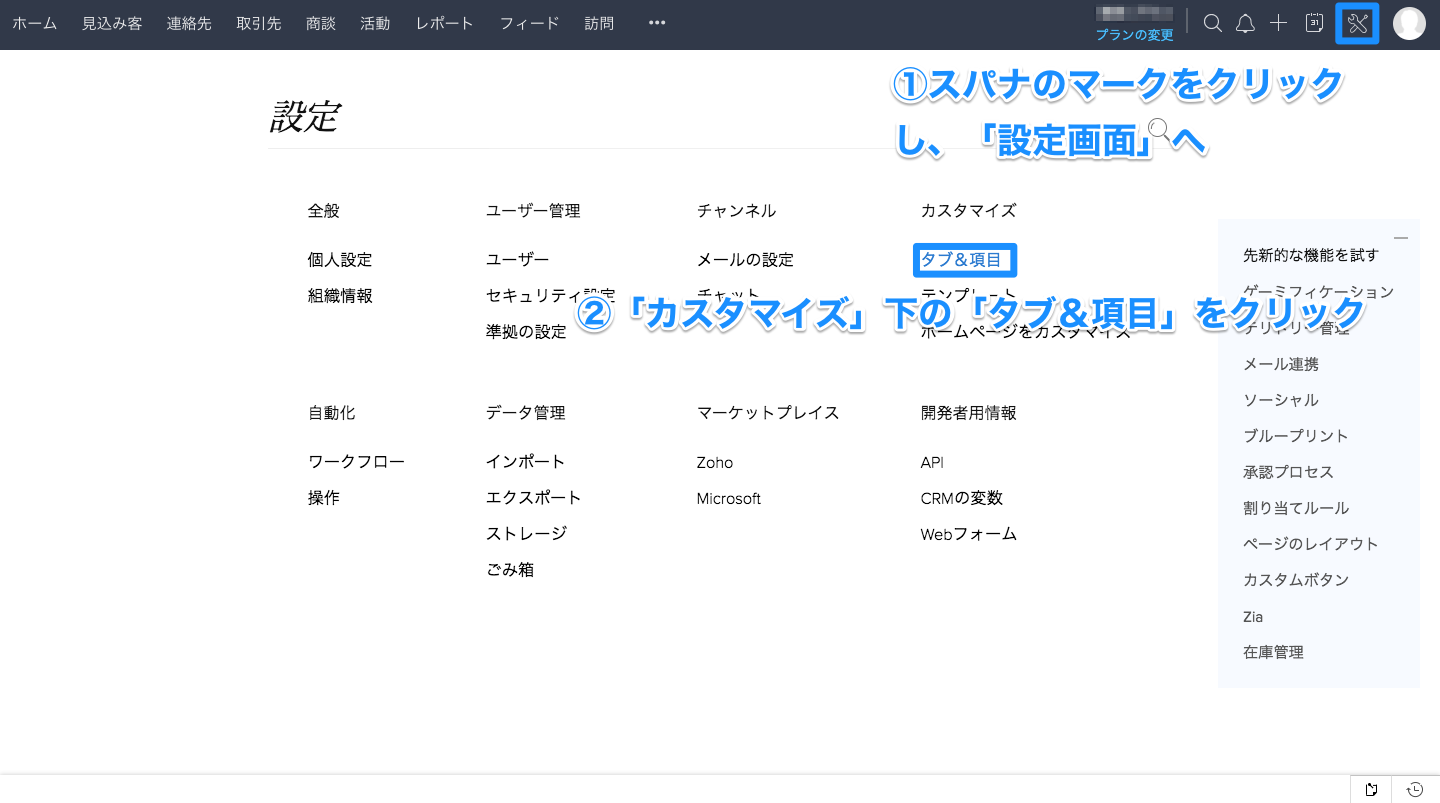Click the チャンネル section heading
Screen dimensions: 1440x803
pos(736,211)
